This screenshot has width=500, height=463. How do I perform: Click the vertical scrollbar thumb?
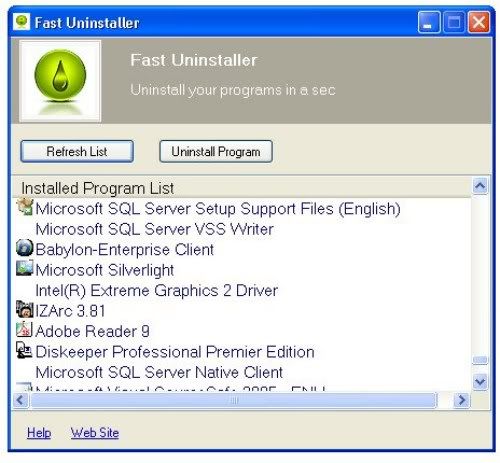[480, 360]
